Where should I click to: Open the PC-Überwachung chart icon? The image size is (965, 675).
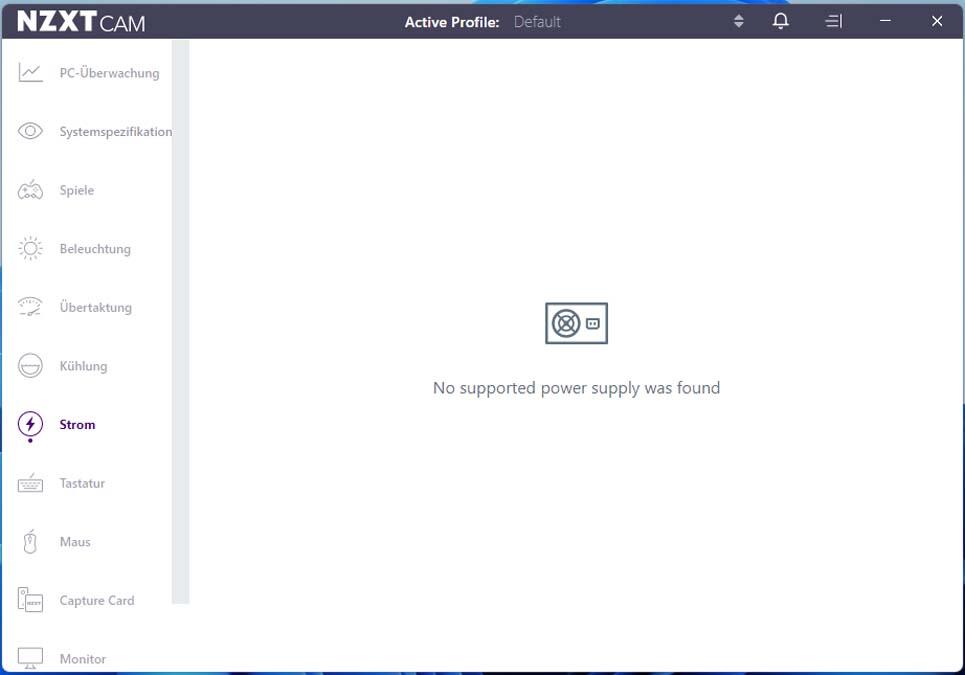(30, 73)
